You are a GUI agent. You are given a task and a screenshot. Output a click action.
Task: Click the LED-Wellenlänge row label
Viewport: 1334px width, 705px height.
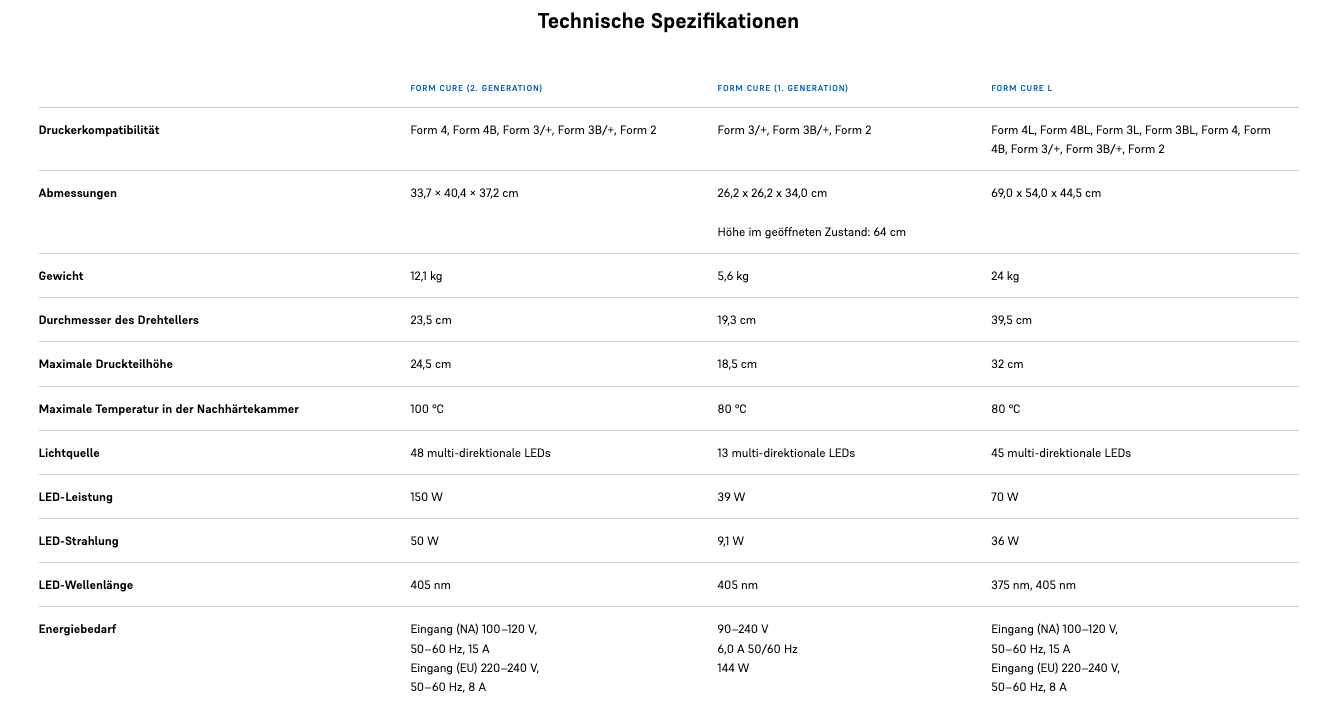point(85,585)
